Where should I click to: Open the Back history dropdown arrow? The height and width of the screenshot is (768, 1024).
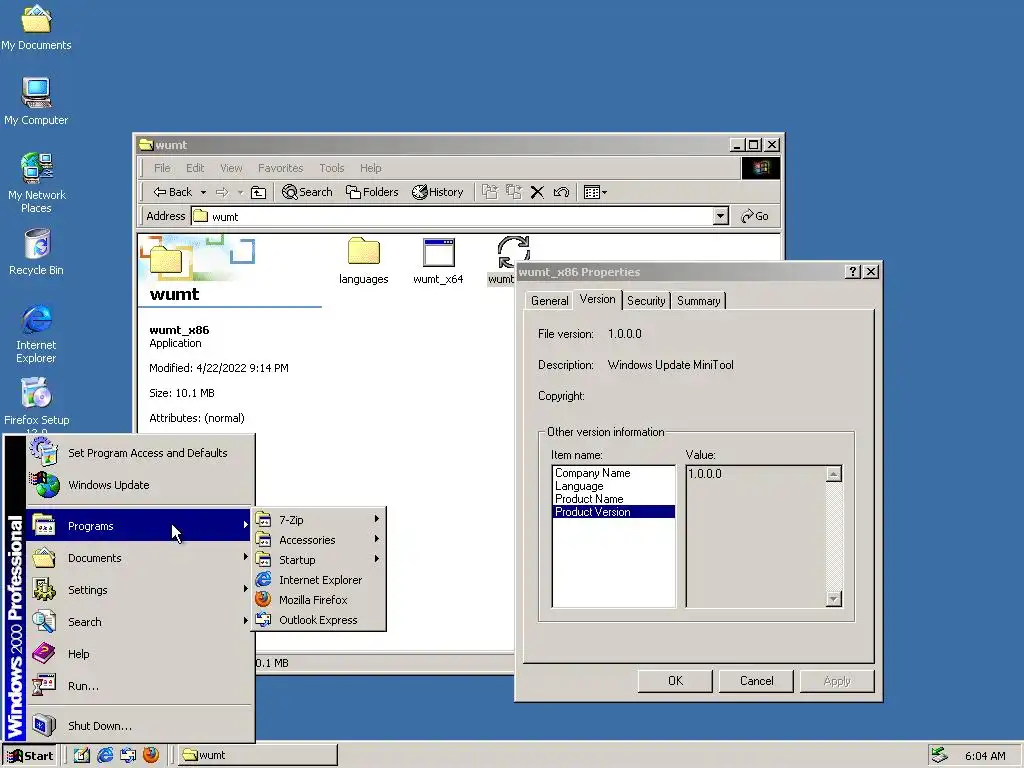[x=203, y=192]
